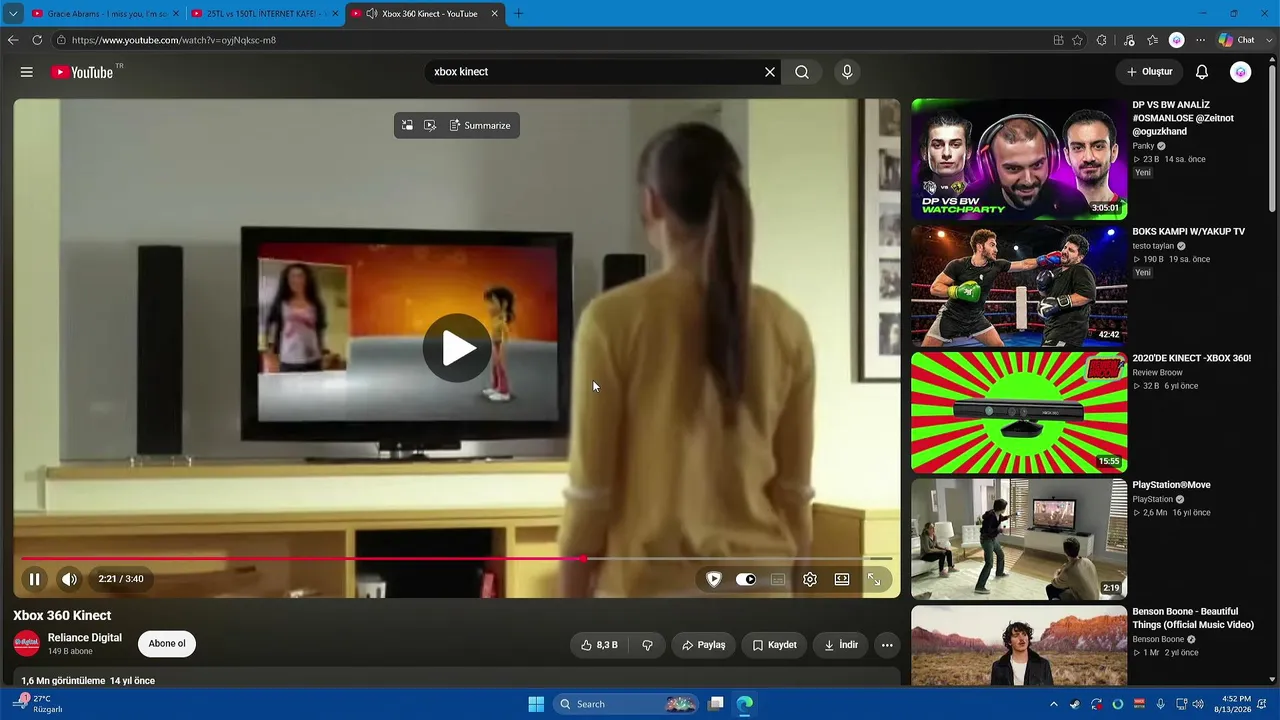The image size is (1280, 720).
Task: Open the DP VS BW watchparty thumbnail
Action: 1019,159
